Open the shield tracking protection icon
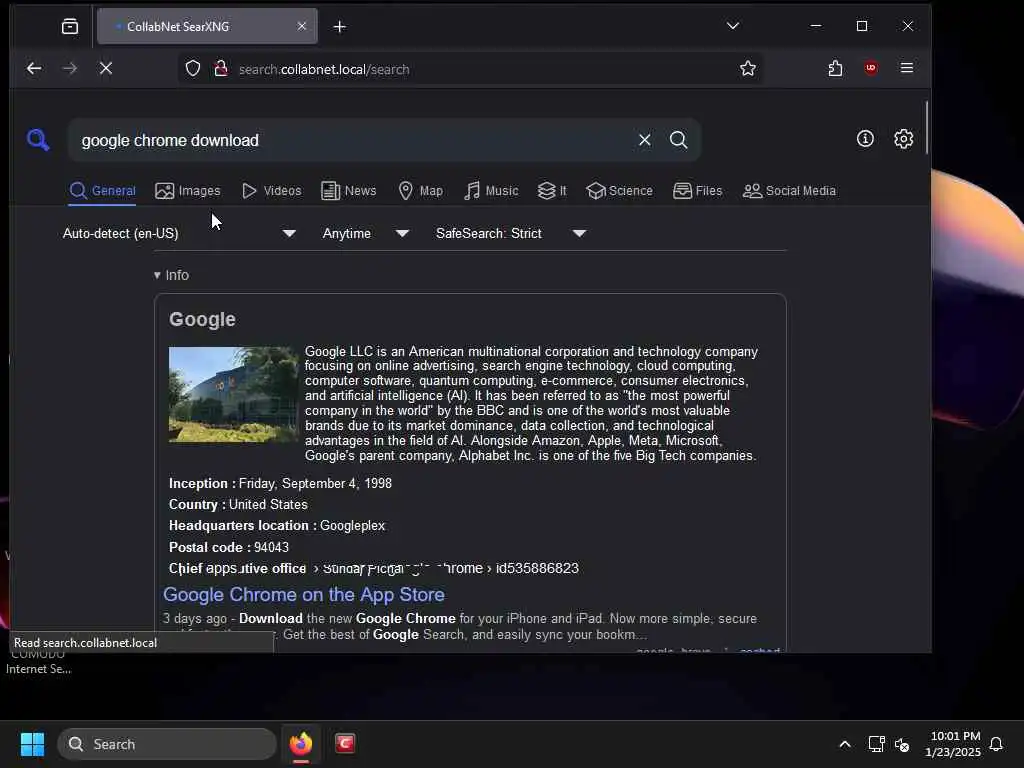 (x=193, y=69)
